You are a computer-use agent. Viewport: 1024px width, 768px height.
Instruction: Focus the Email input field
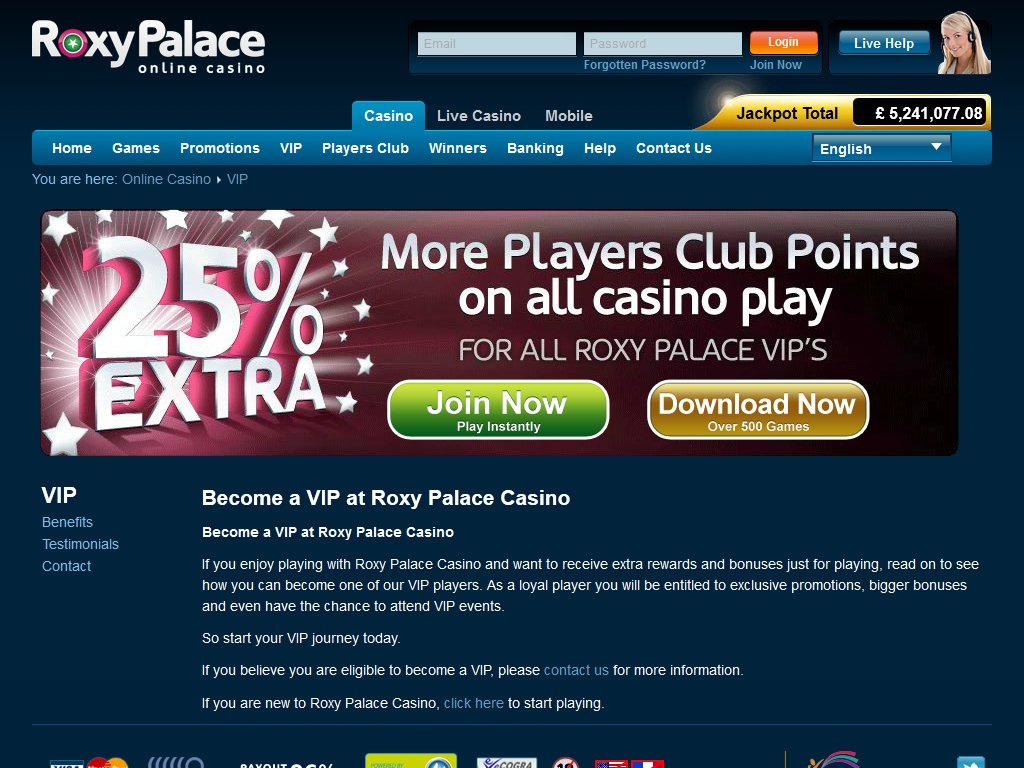(497, 44)
